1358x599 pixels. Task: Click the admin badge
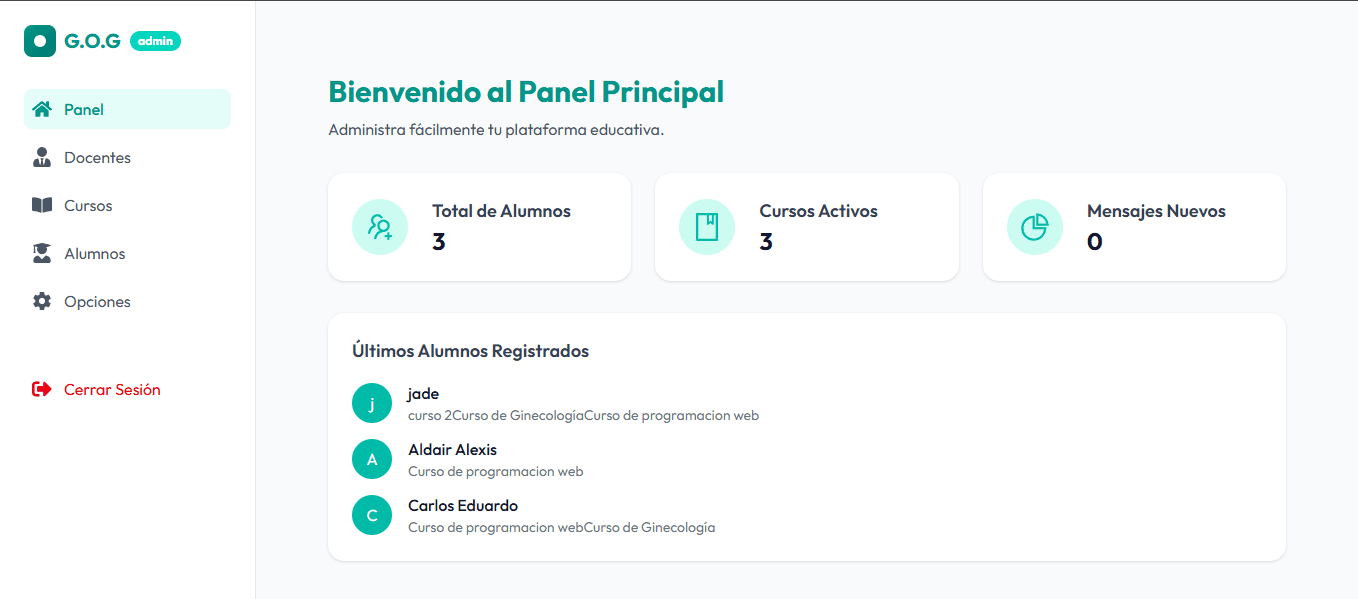coord(155,41)
